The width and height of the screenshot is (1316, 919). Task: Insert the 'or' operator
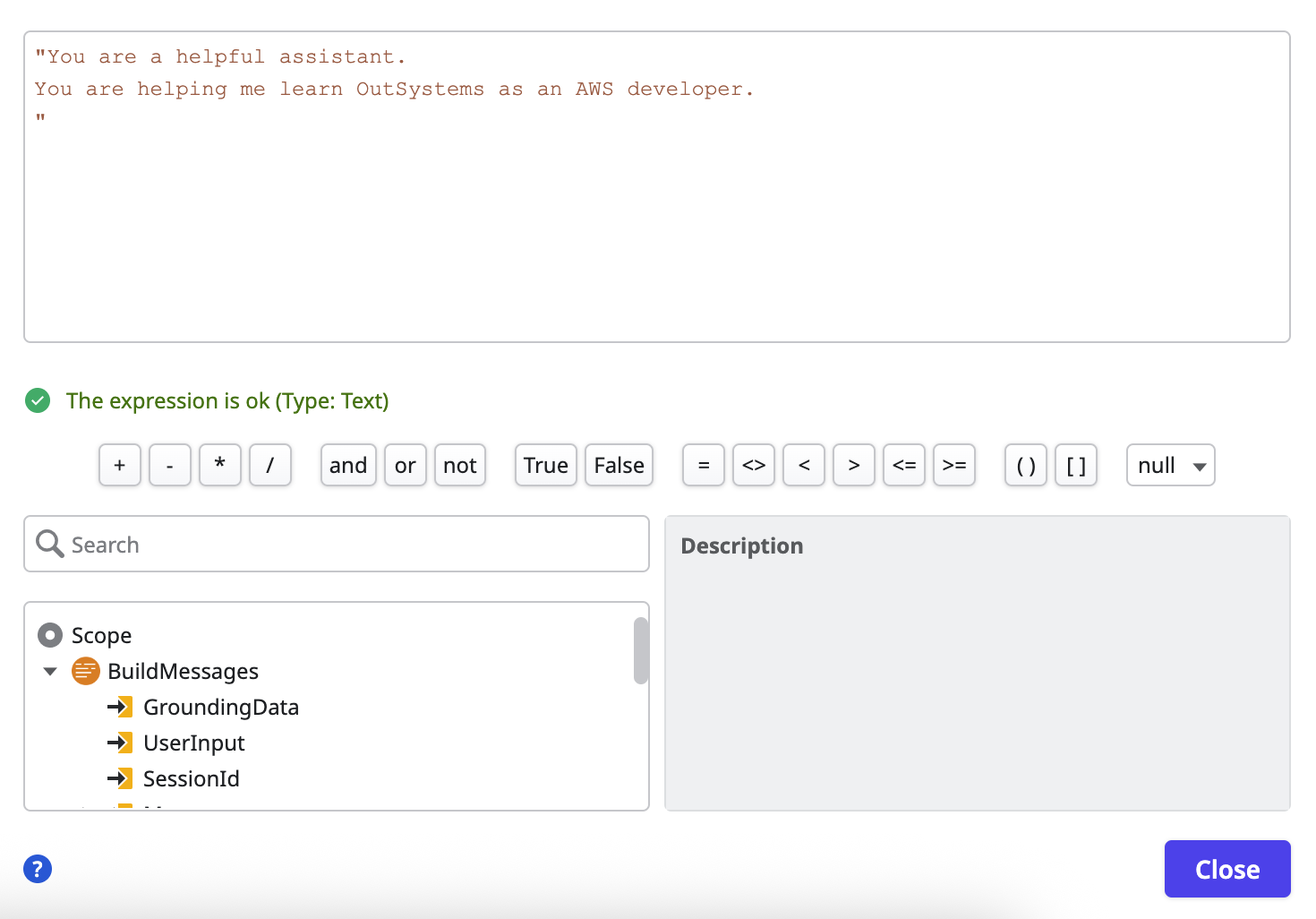pyautogui.click(x=406, y=465)
